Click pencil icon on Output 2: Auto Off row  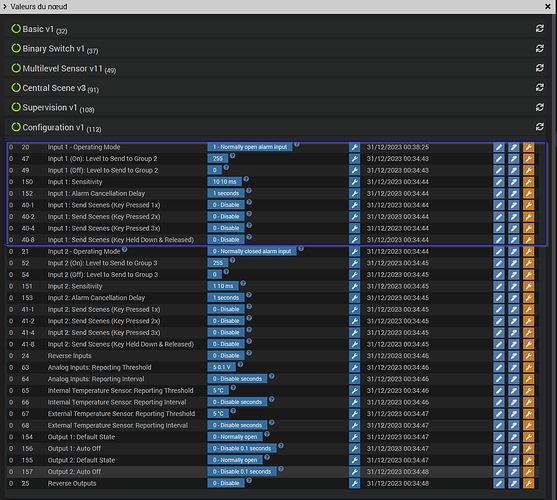click(x=499, y=472)
